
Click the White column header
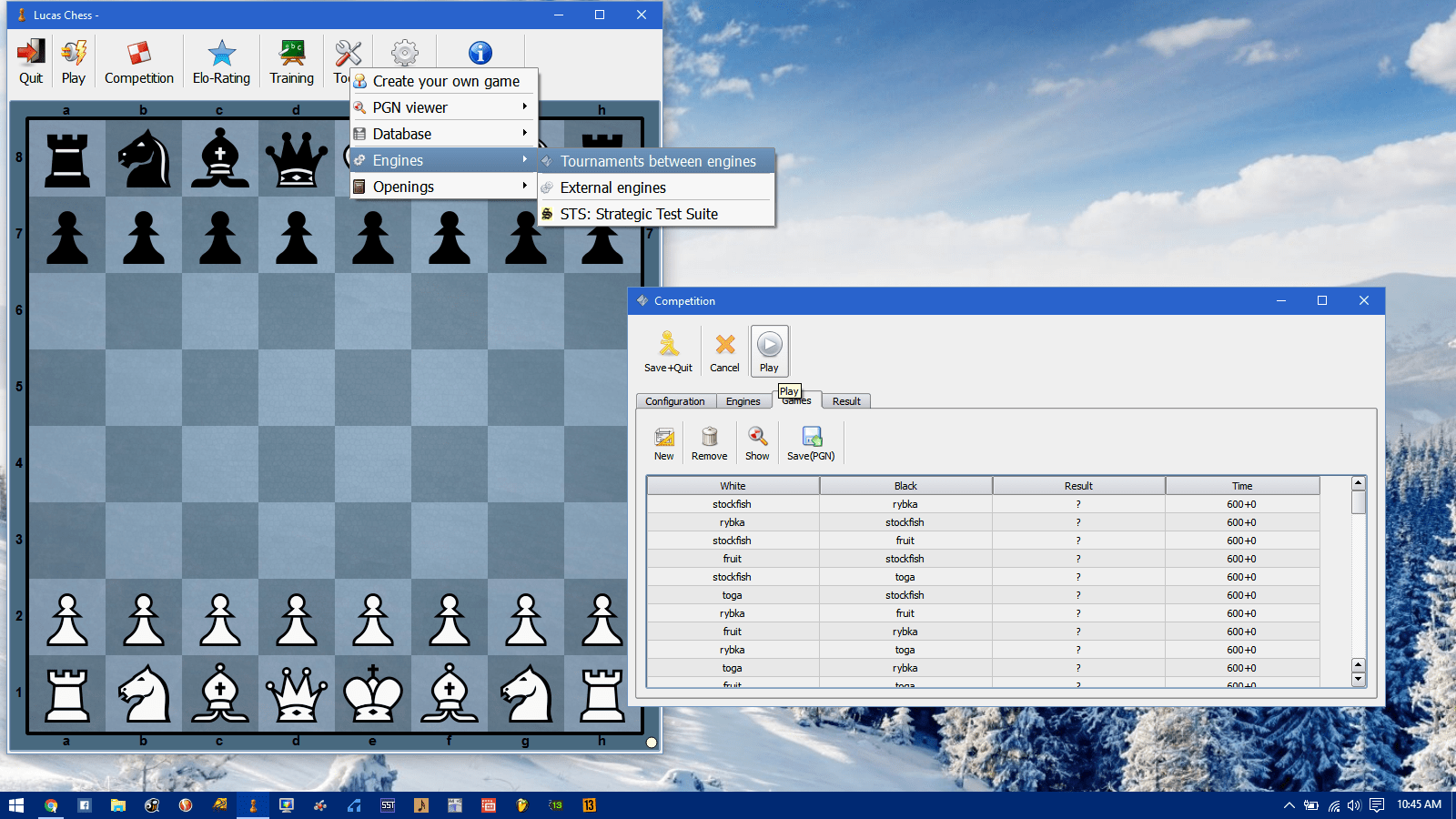coord(733,486)
